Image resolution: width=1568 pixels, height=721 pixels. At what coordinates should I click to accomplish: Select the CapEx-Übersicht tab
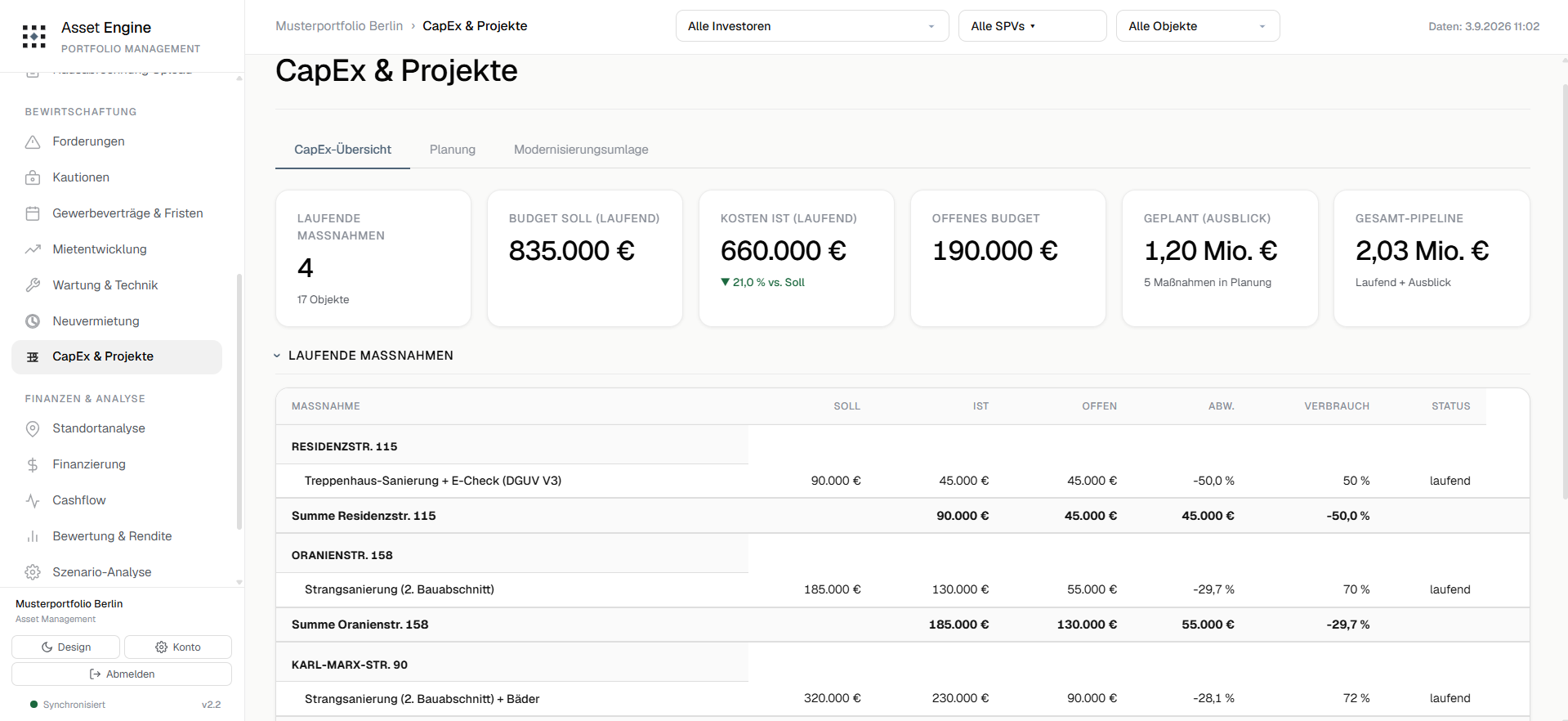pos(342,150)
